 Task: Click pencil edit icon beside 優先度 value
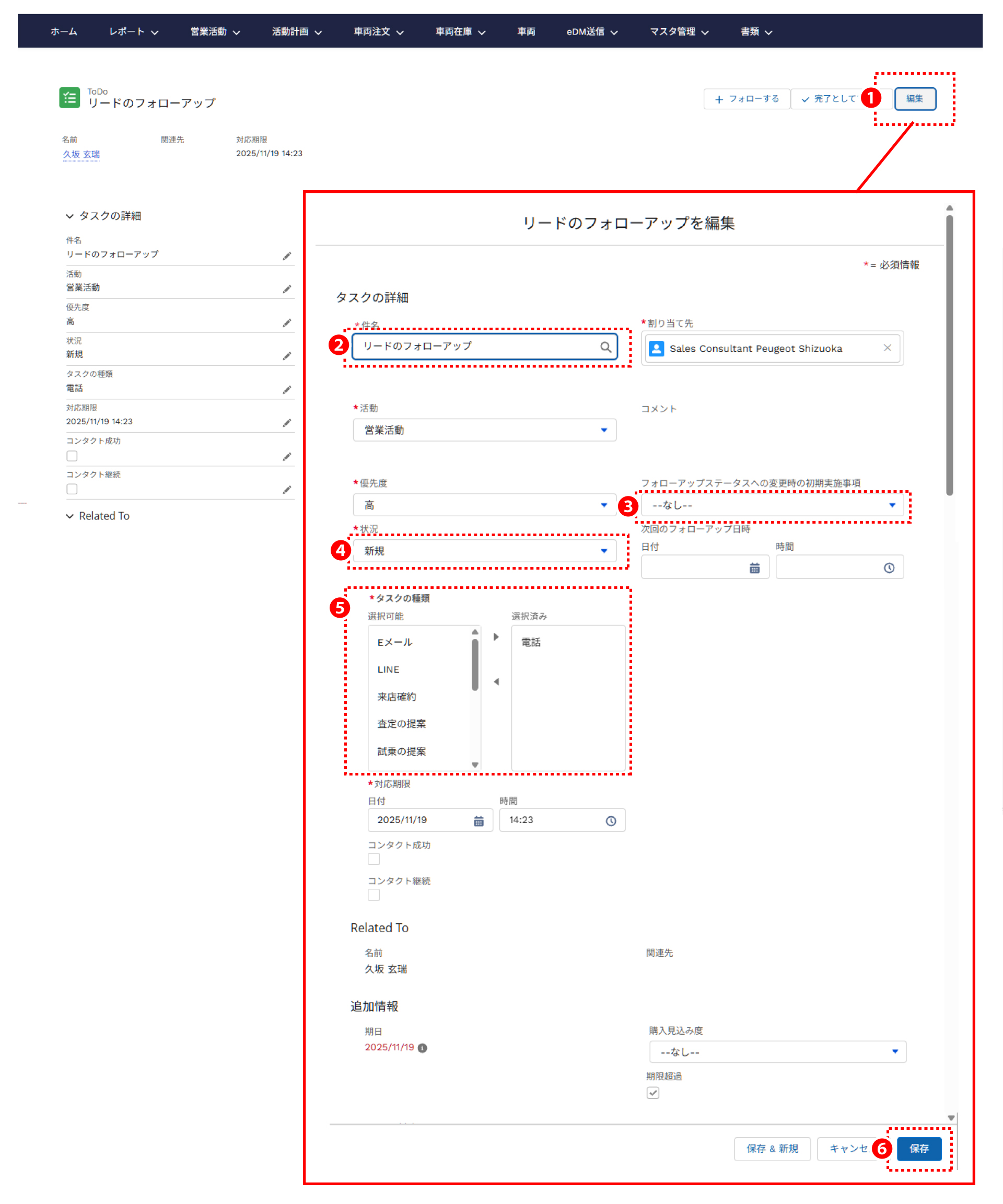287,323
